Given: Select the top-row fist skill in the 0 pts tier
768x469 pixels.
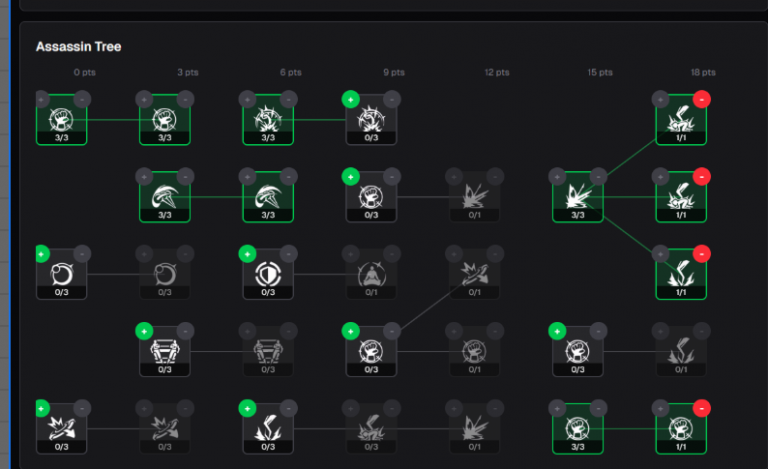Looking at the screenshot, I should pyautogui.click(x=62, y=119).
